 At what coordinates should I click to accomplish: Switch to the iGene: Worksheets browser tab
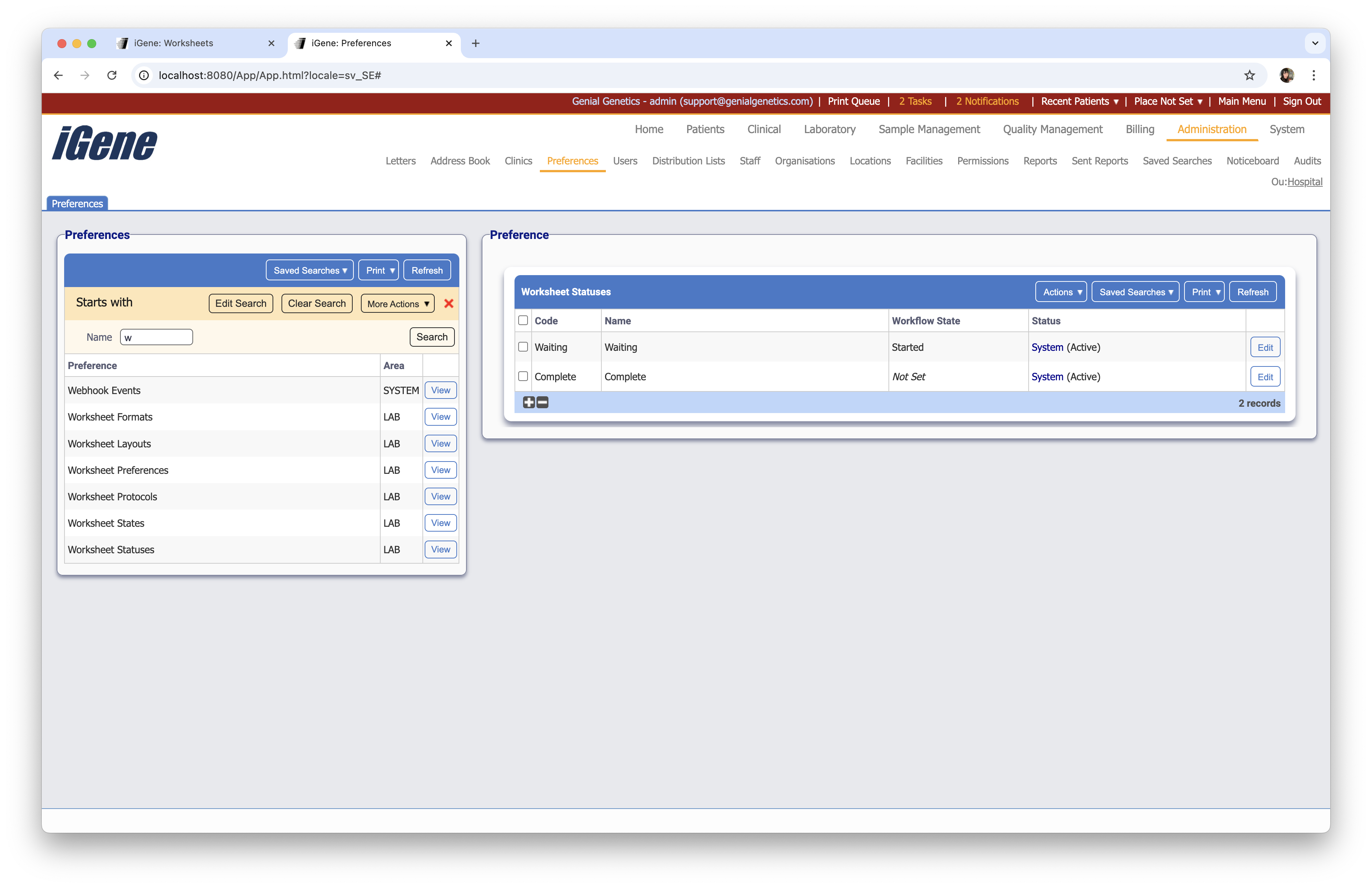173,43
